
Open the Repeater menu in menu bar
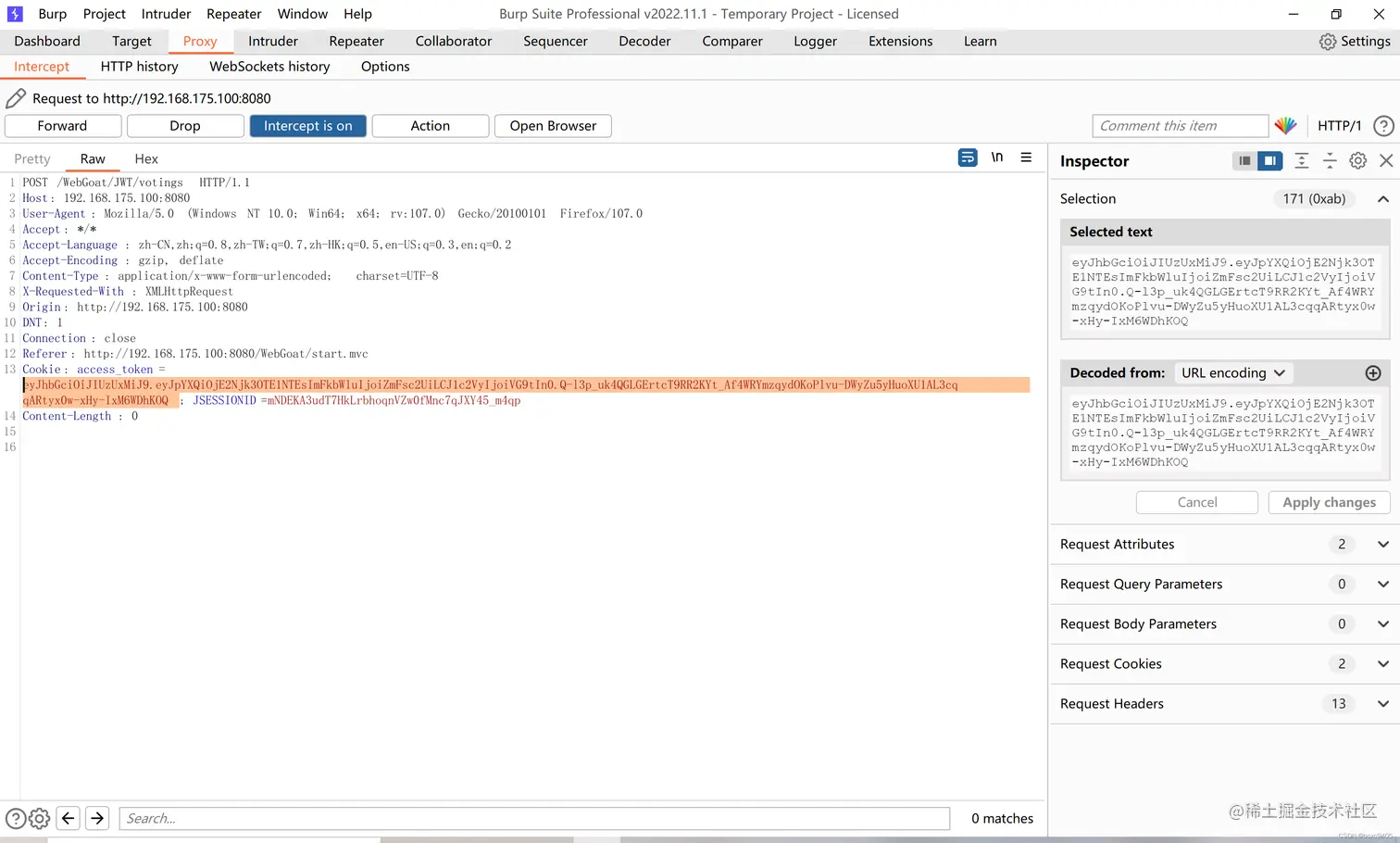tap(234, 14)
